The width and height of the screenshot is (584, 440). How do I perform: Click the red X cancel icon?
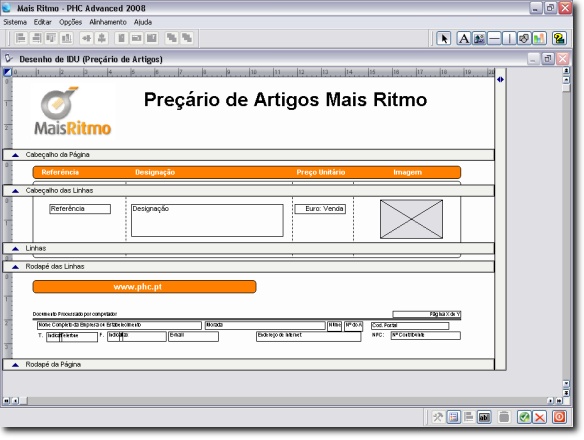(x=539, y=417)
